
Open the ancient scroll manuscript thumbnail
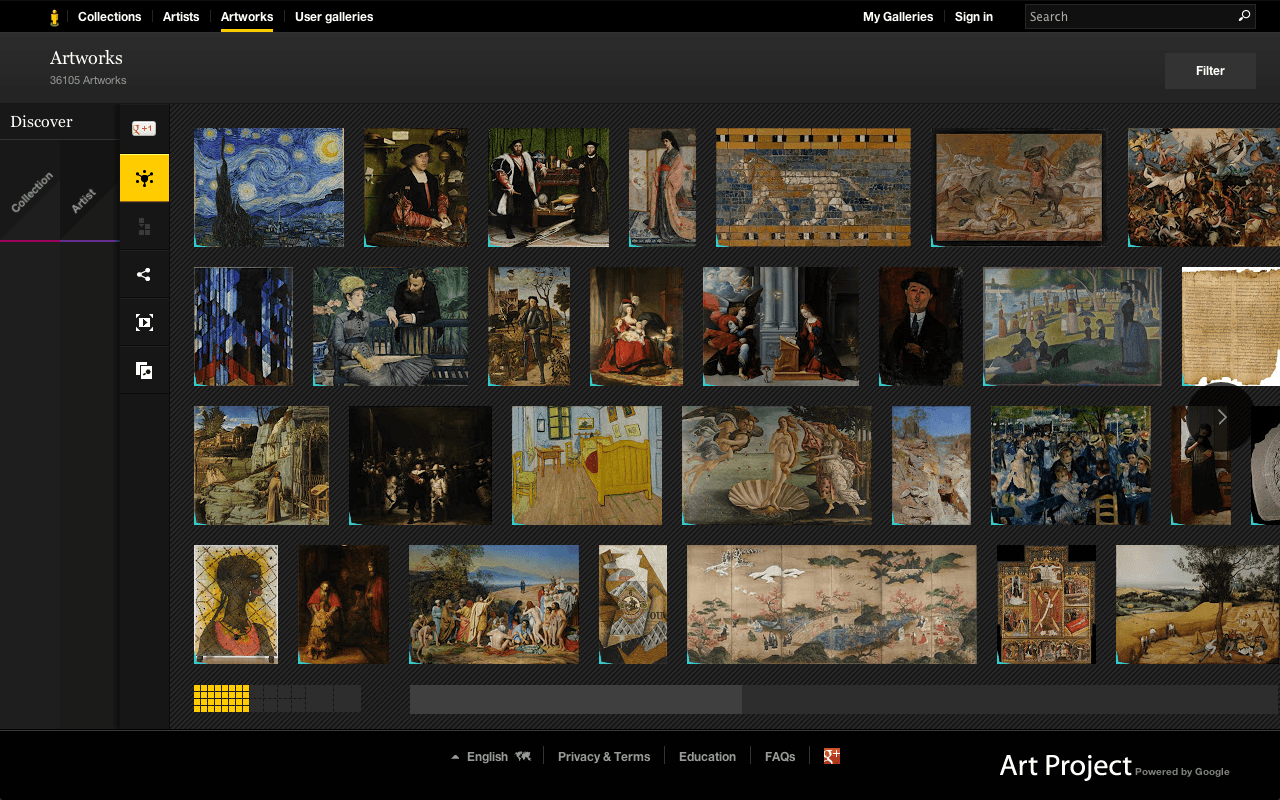[1231, 326]
